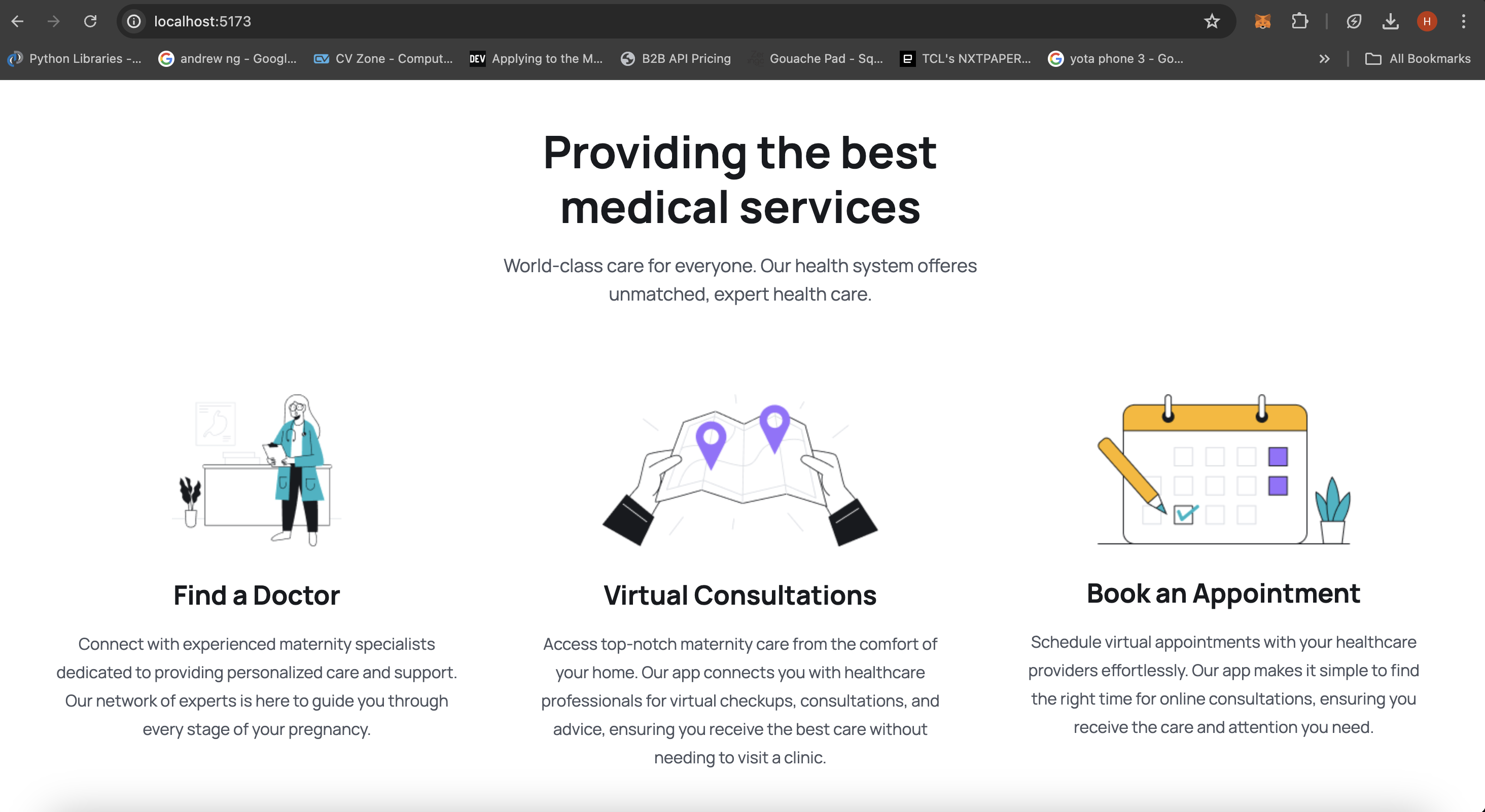This screenshot has height=812, width=1485.
Task: Click the performance speedometer icon
Action: click(1354, 21)
